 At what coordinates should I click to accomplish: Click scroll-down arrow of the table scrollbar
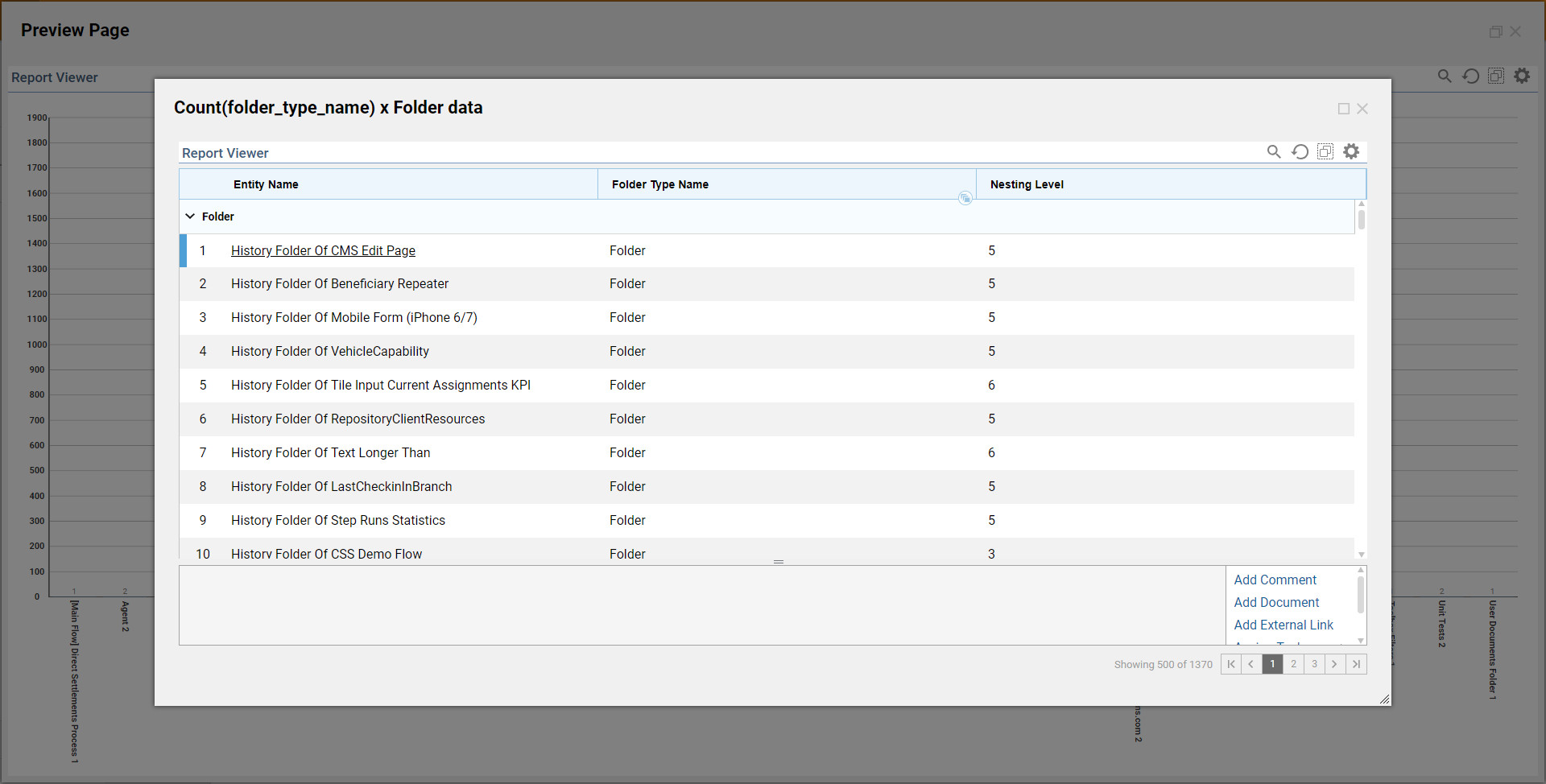(1362, 555)
